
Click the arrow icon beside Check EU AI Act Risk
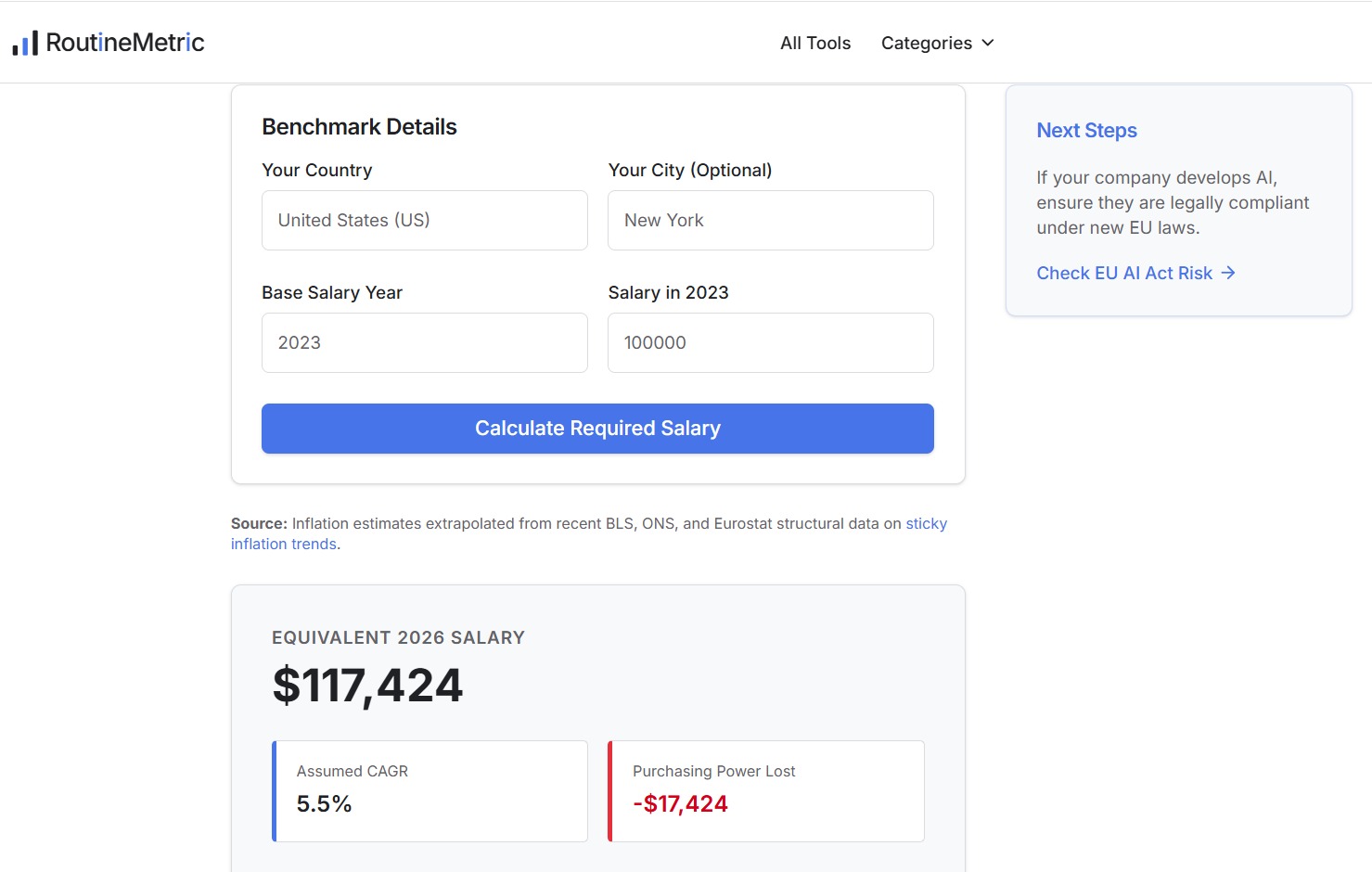(1228, 273)
